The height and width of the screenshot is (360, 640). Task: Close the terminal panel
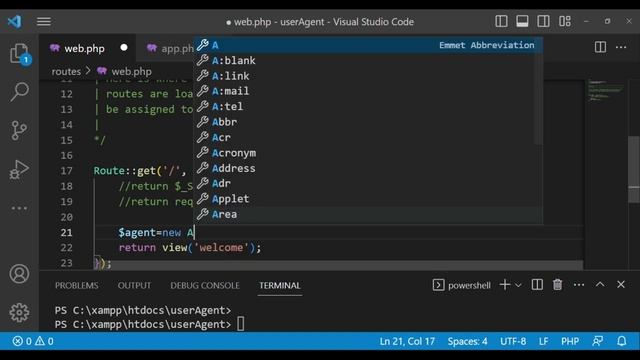(621, 284)
